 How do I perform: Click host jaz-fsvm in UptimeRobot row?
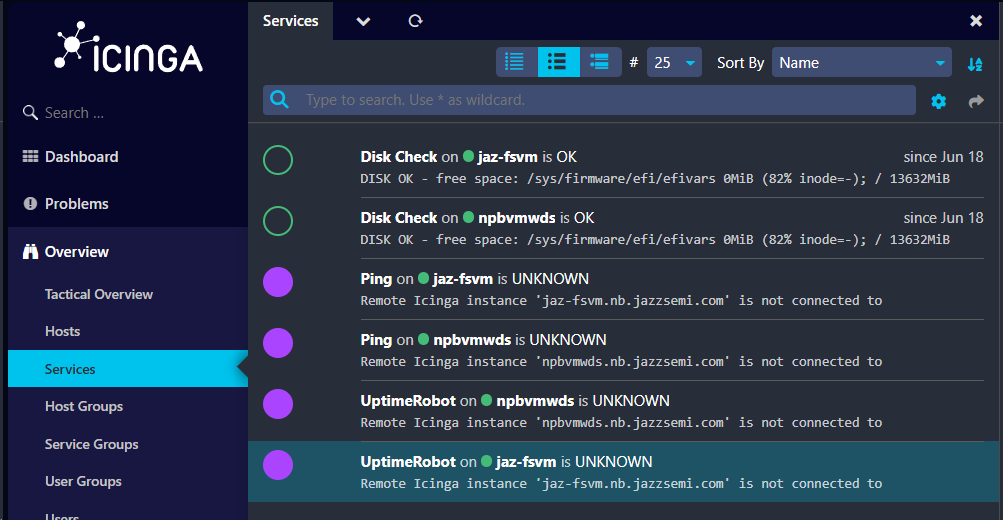[x=526, y=462]
